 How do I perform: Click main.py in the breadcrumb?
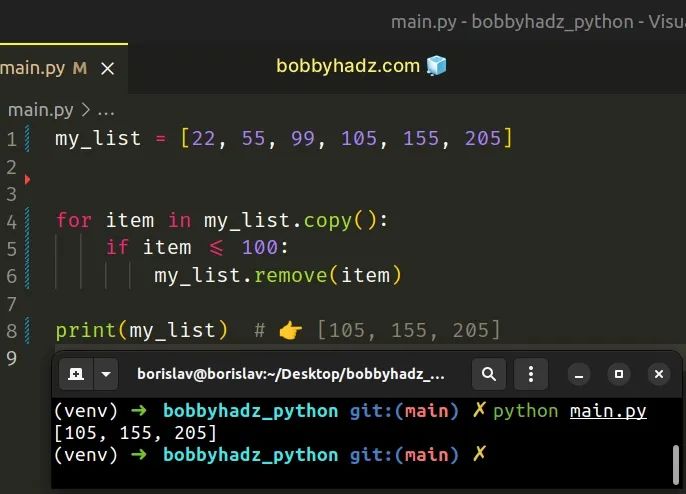coord(41,110)
